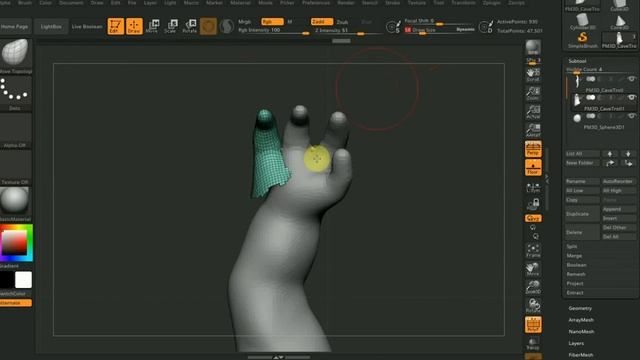
Task: Click the orange gizmo 3D icon
Action: (x=208, y=27)
